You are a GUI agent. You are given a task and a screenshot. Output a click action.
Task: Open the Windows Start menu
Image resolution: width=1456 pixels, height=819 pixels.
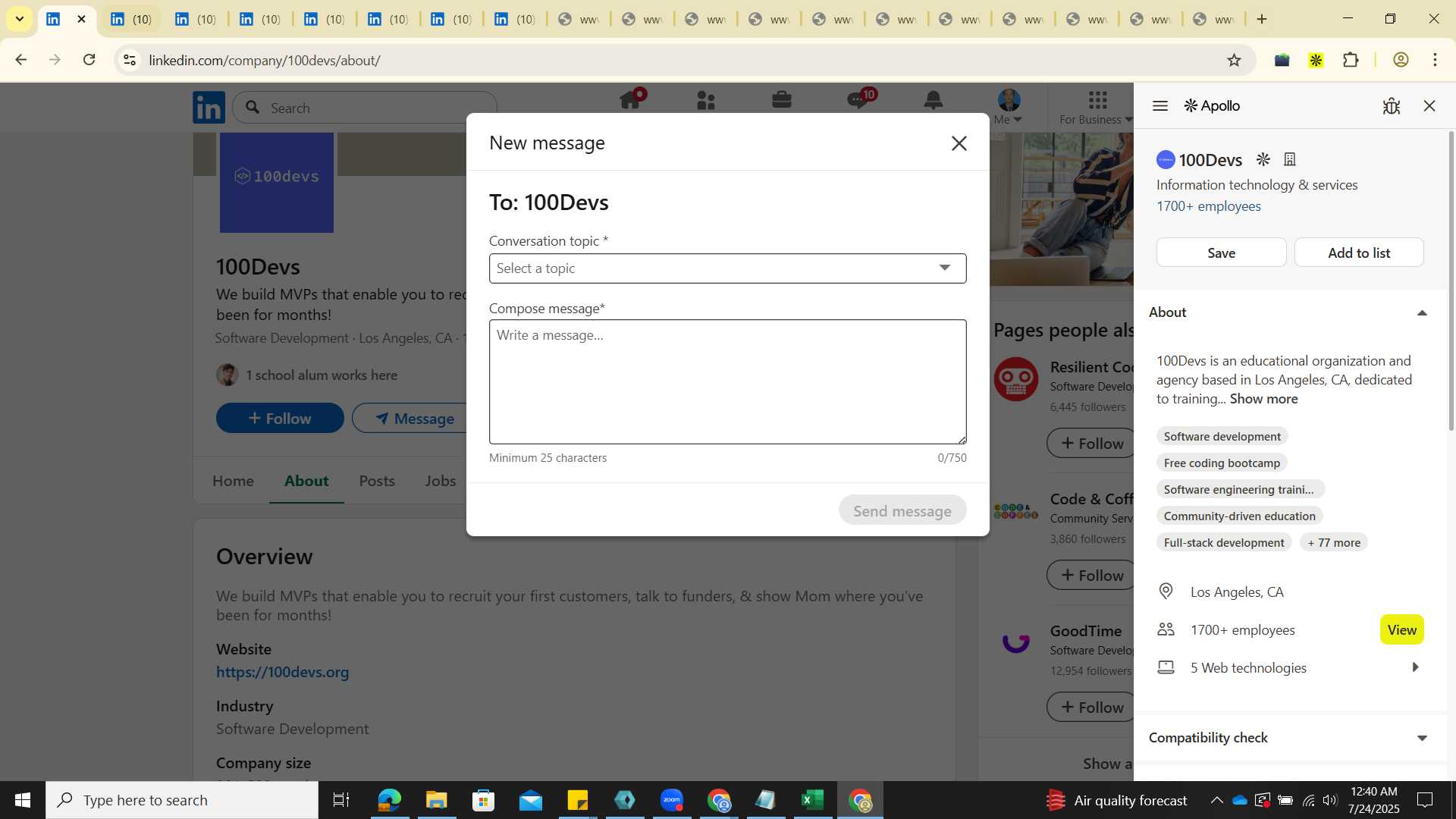(x=23, y=800)
